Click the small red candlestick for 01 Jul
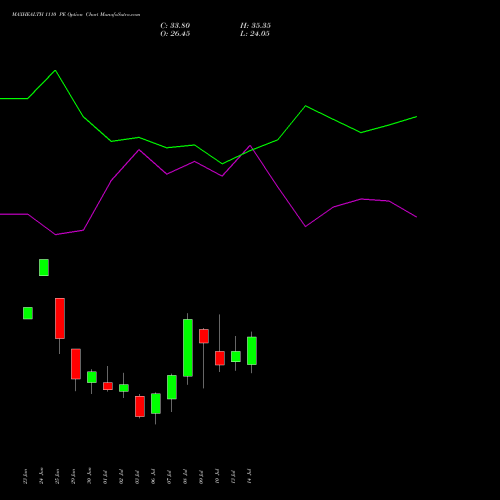This screenshot has width=500, height=500. [108, 386]
